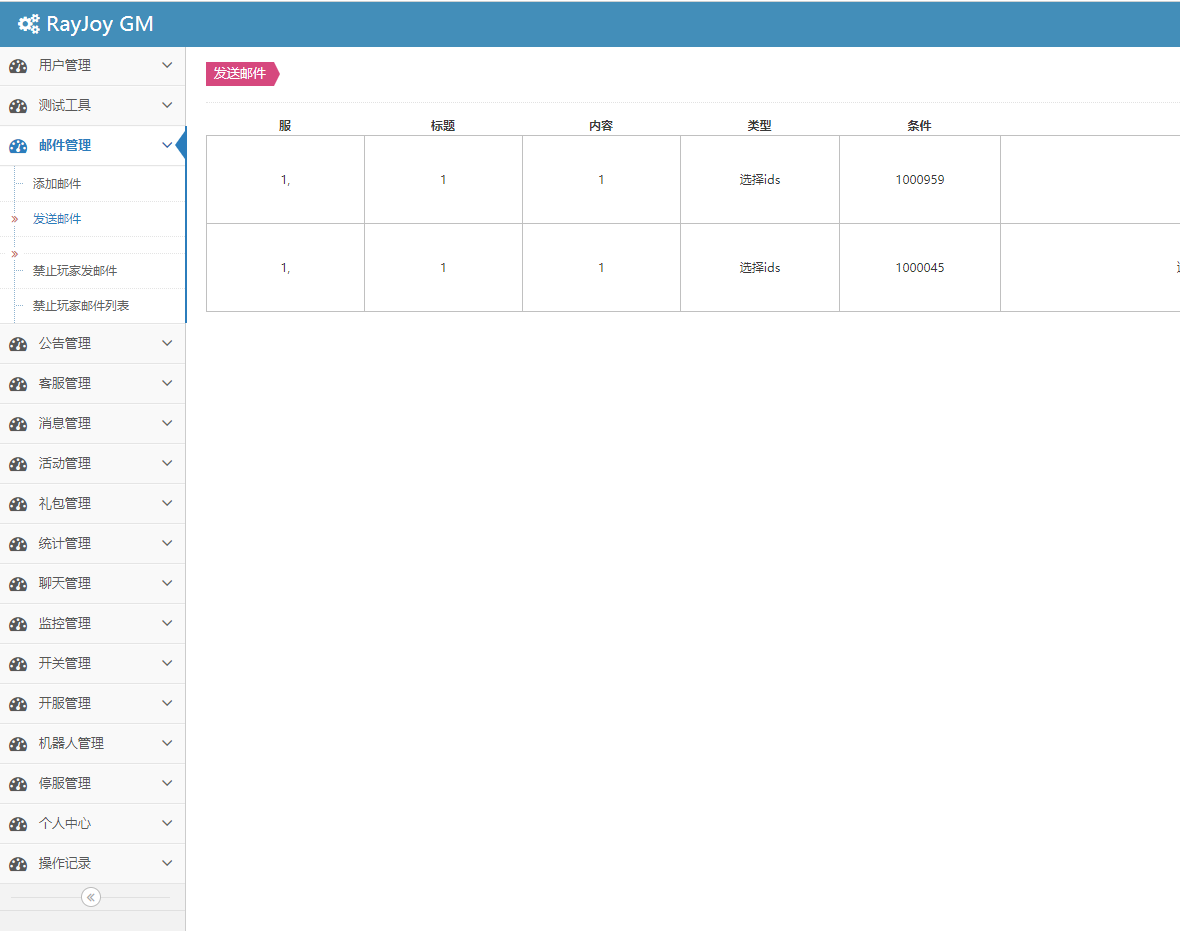
Task: Select the 发送邮件 sidebar item
Action: [57, 219]
